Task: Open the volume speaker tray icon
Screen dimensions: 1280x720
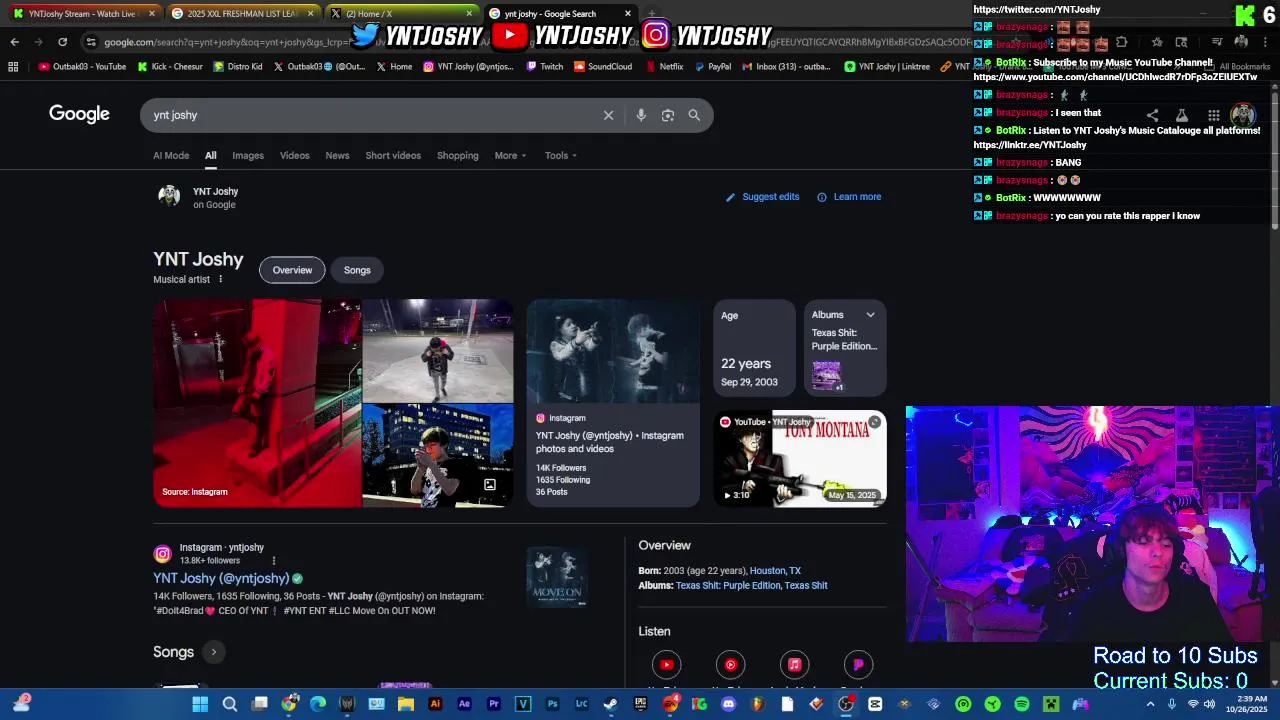Action: coord(1209,704)
